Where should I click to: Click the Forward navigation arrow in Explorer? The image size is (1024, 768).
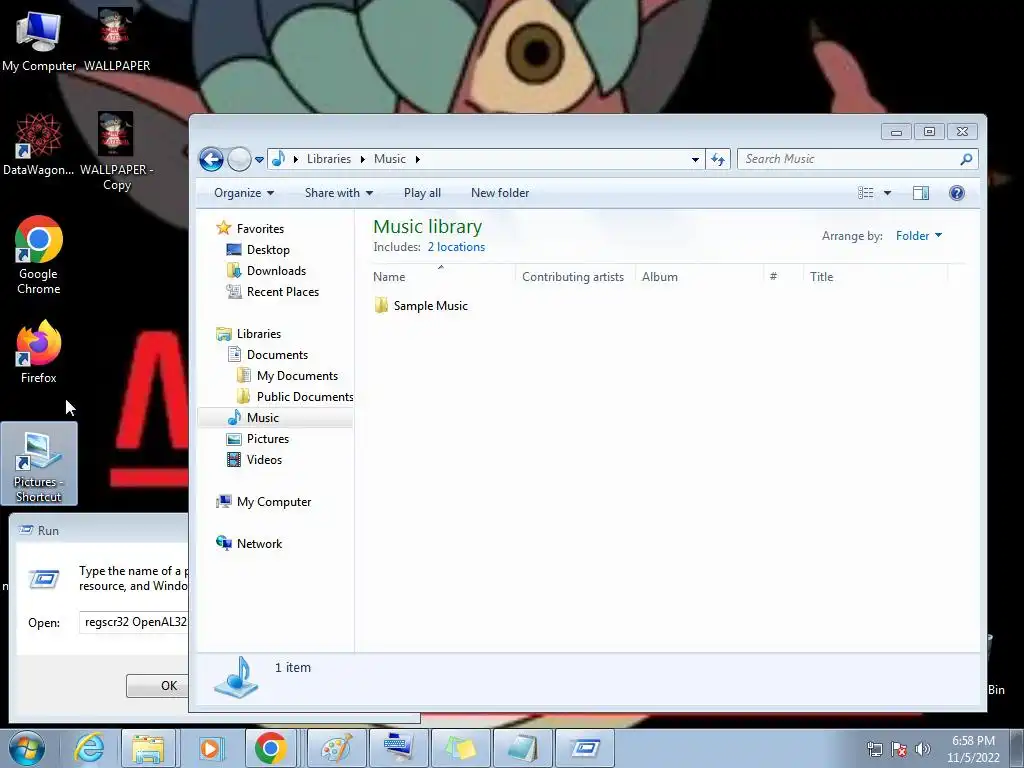pyautogui.click(x=239, y=159)
